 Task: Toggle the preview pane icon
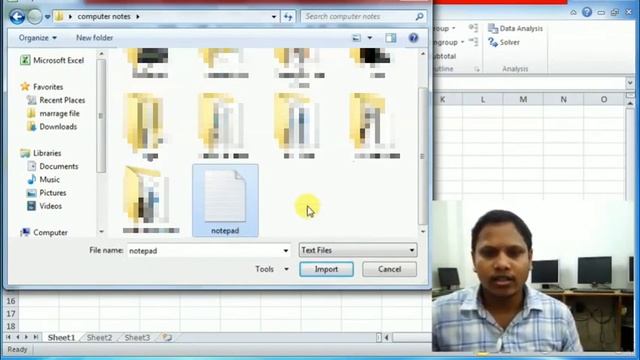pos(391,38)
